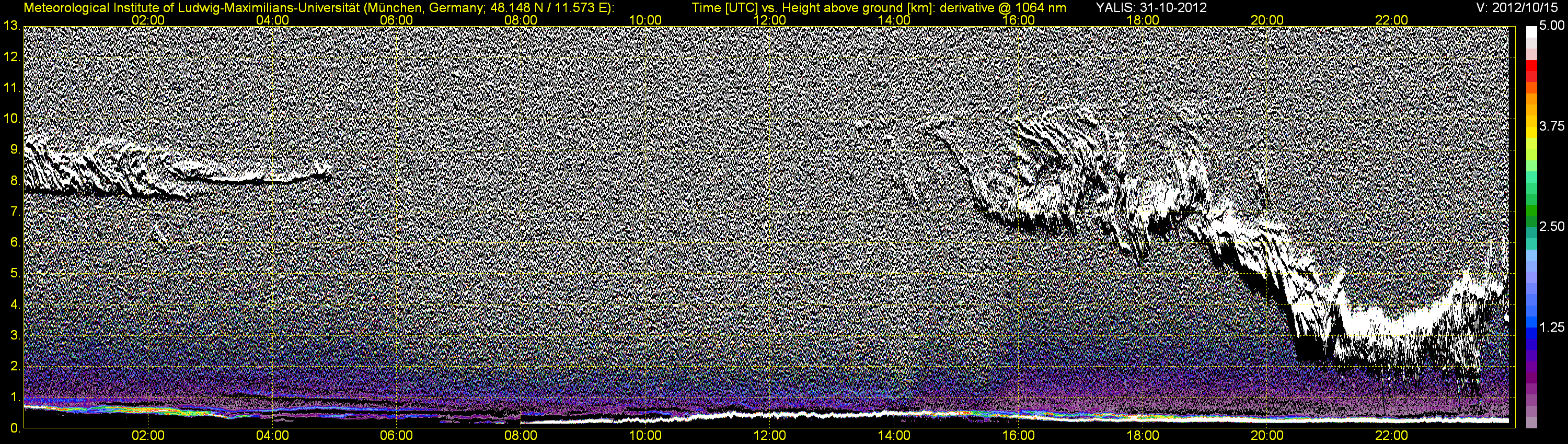Click the 14:00 label on the bottom time axis
The height and width of the screenshot is (444, 1568).
[x=894, y=436]
